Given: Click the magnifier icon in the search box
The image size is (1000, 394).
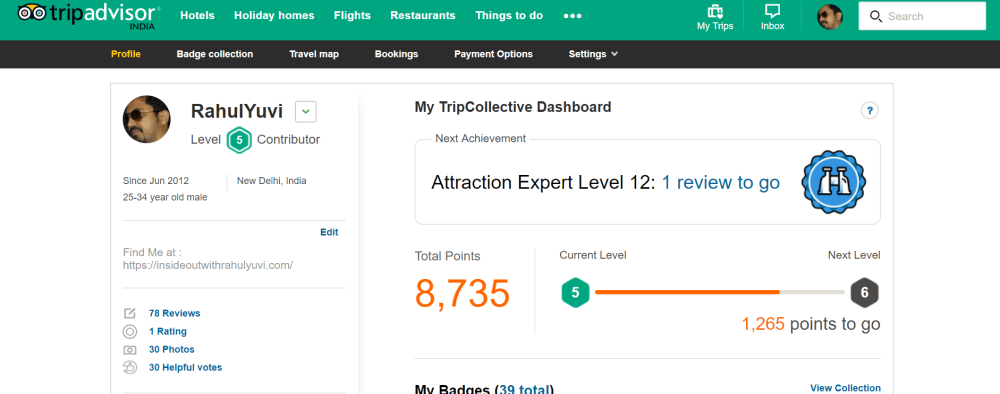Looking at the screenshot, I should (876, 17).
